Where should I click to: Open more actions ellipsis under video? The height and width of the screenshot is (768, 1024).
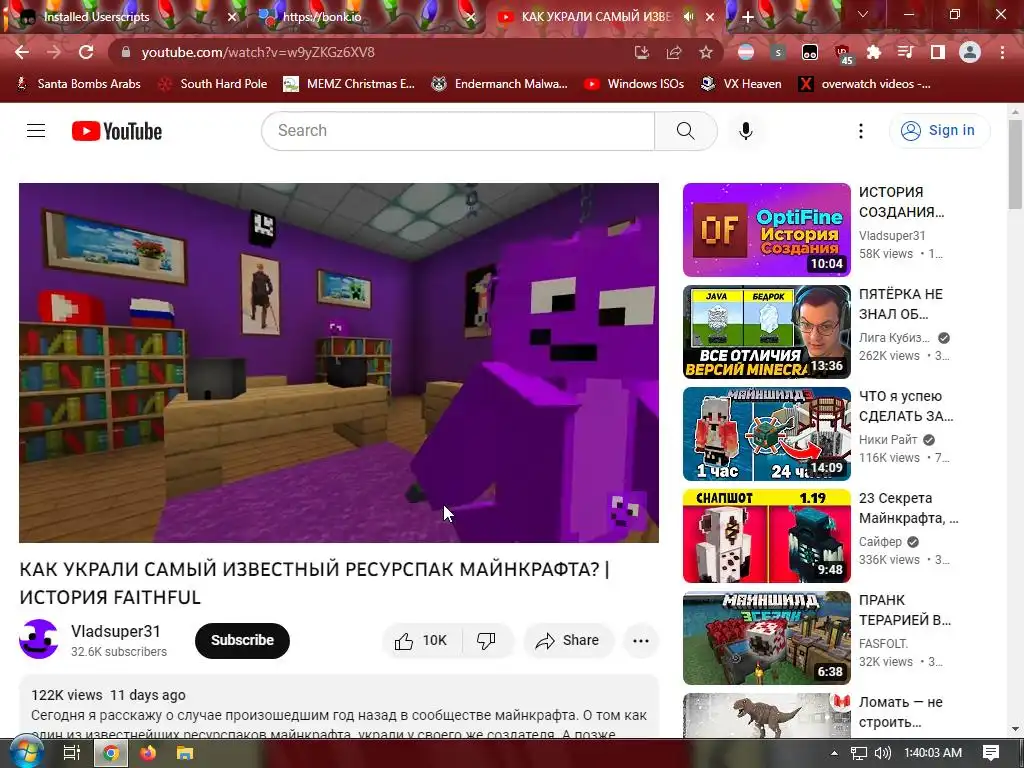(x=641, y=641)
